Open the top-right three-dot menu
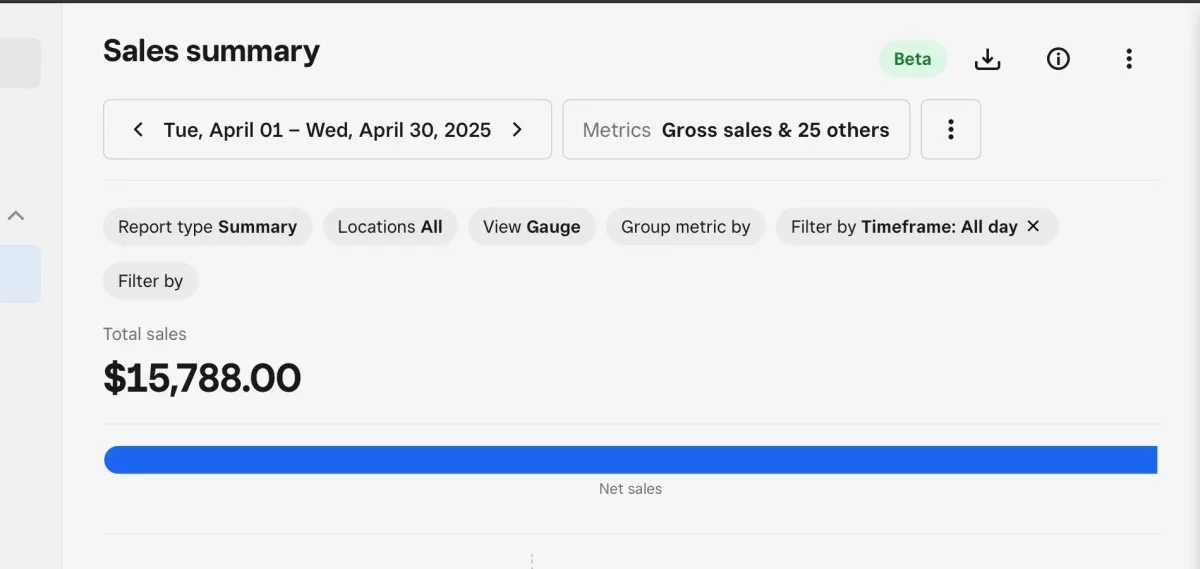 coord(1129,59)
